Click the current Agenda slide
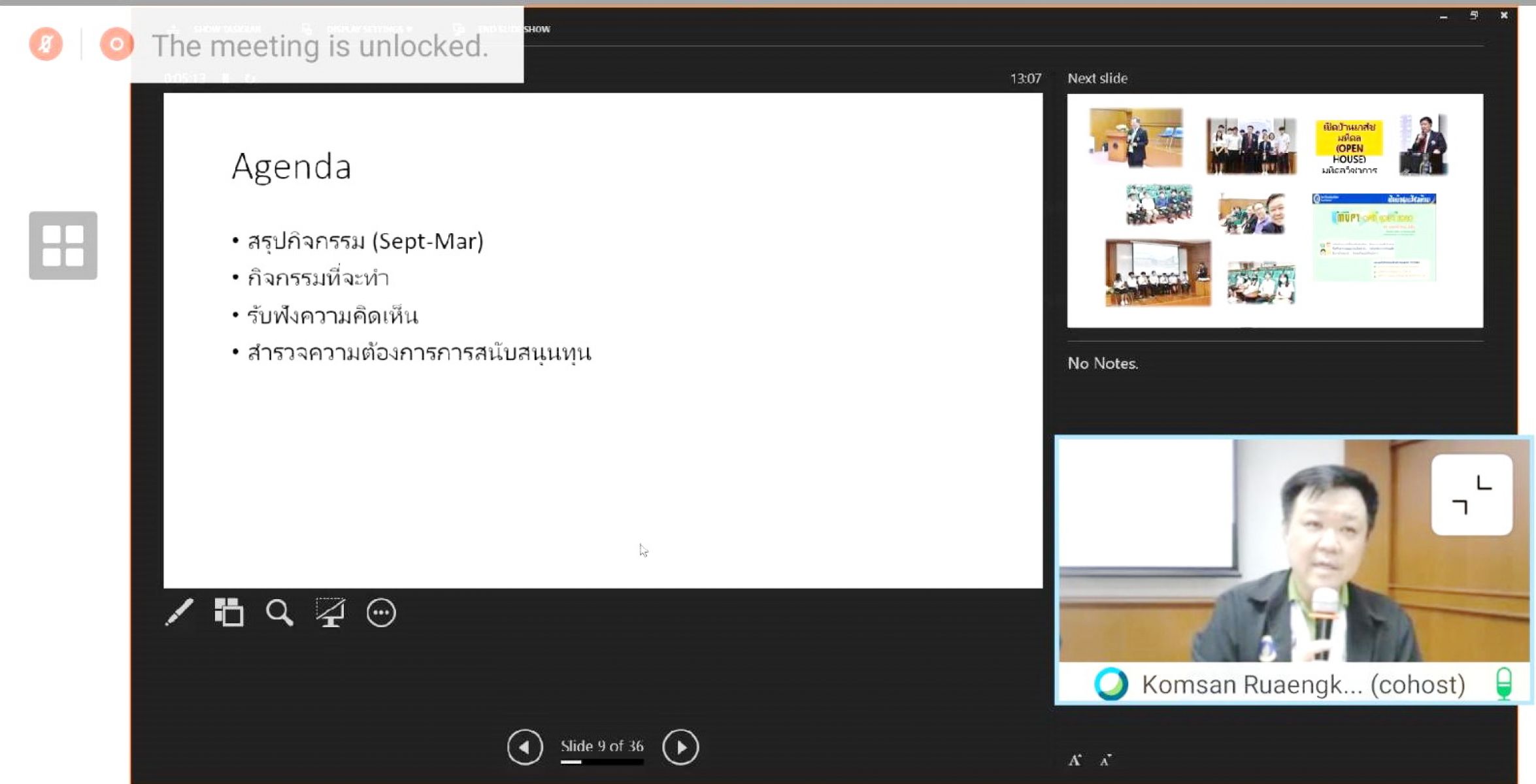The height and width of the screenshot is (784, 1536). click(x=603, y=340)
